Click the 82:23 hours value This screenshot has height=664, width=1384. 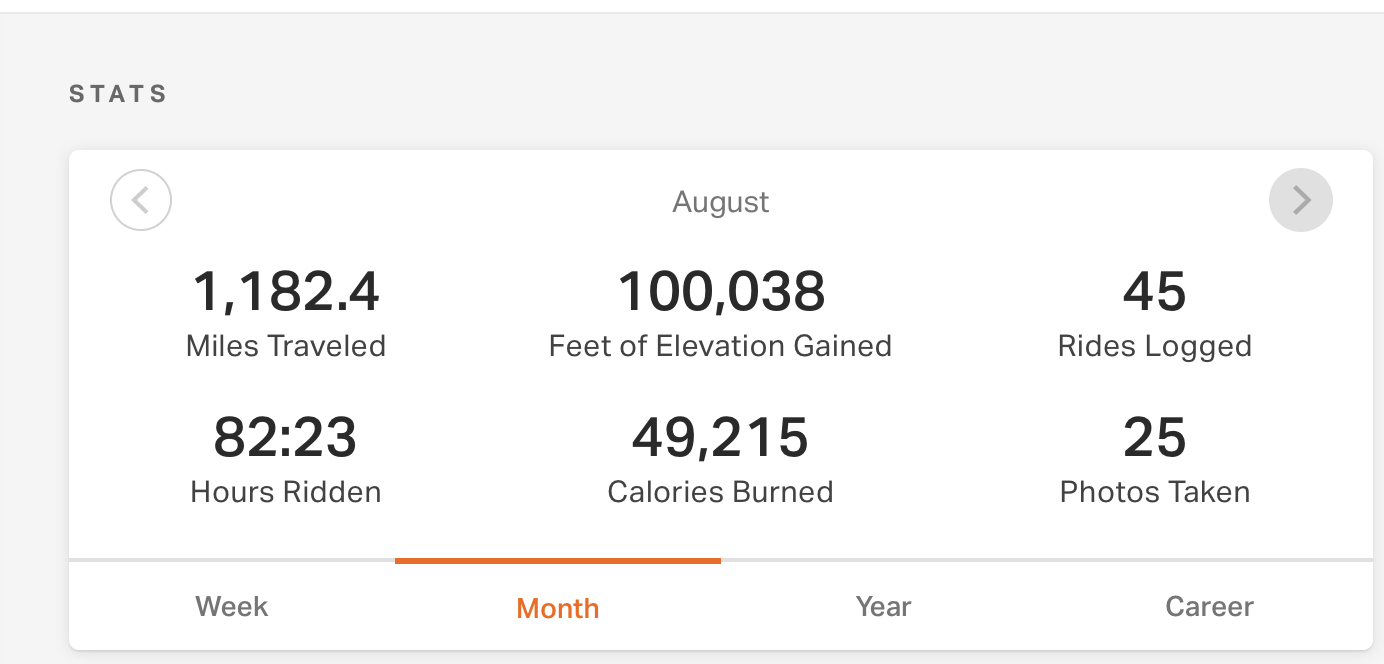click(x=285, y=438)
